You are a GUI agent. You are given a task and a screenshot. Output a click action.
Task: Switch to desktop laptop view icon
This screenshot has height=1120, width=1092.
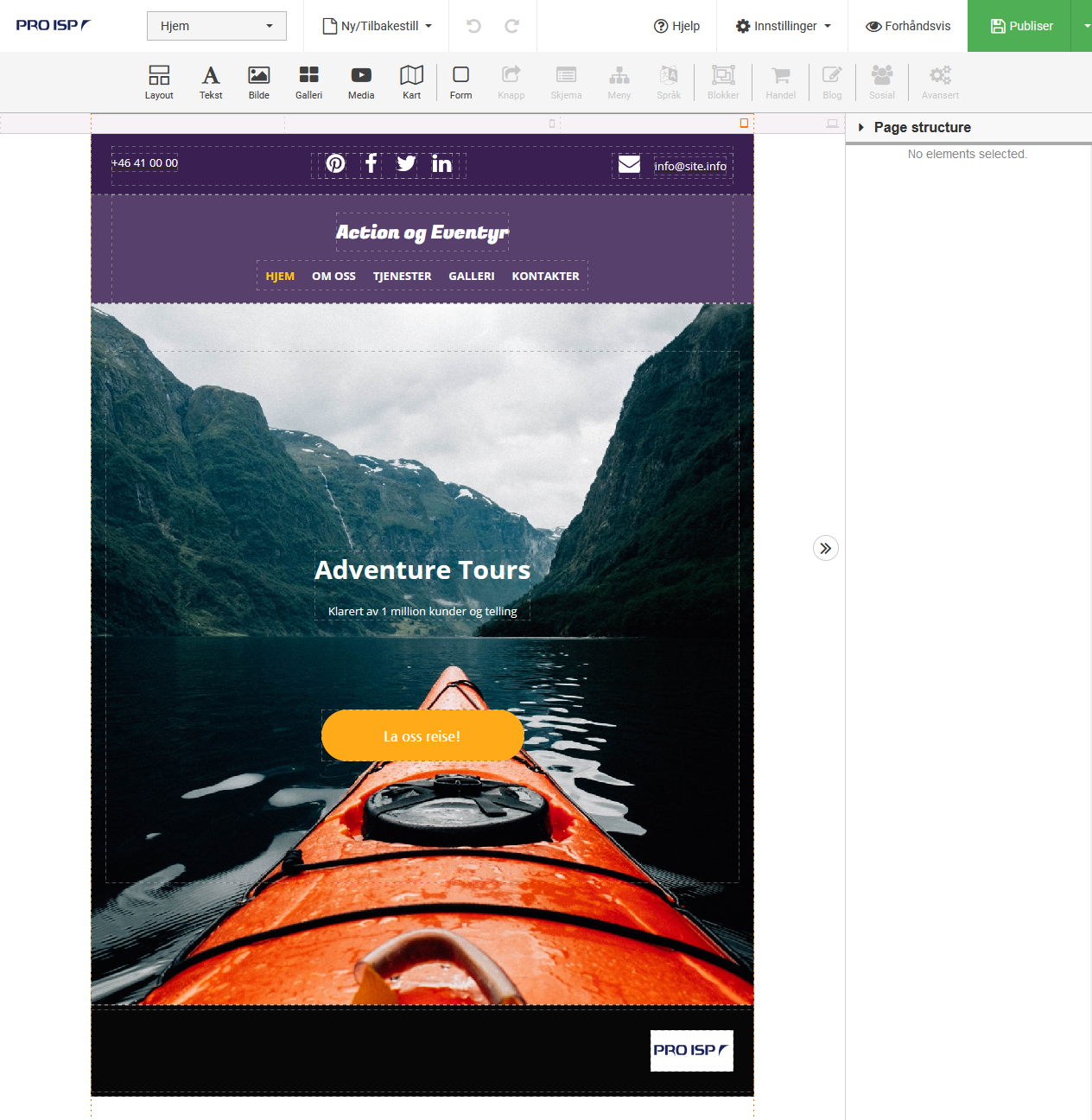coord(832,124)
